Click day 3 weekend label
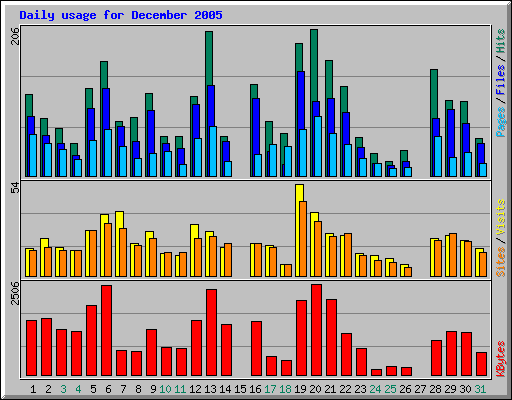Viewport: 512px width, 400px height. [x=63, y=389]
